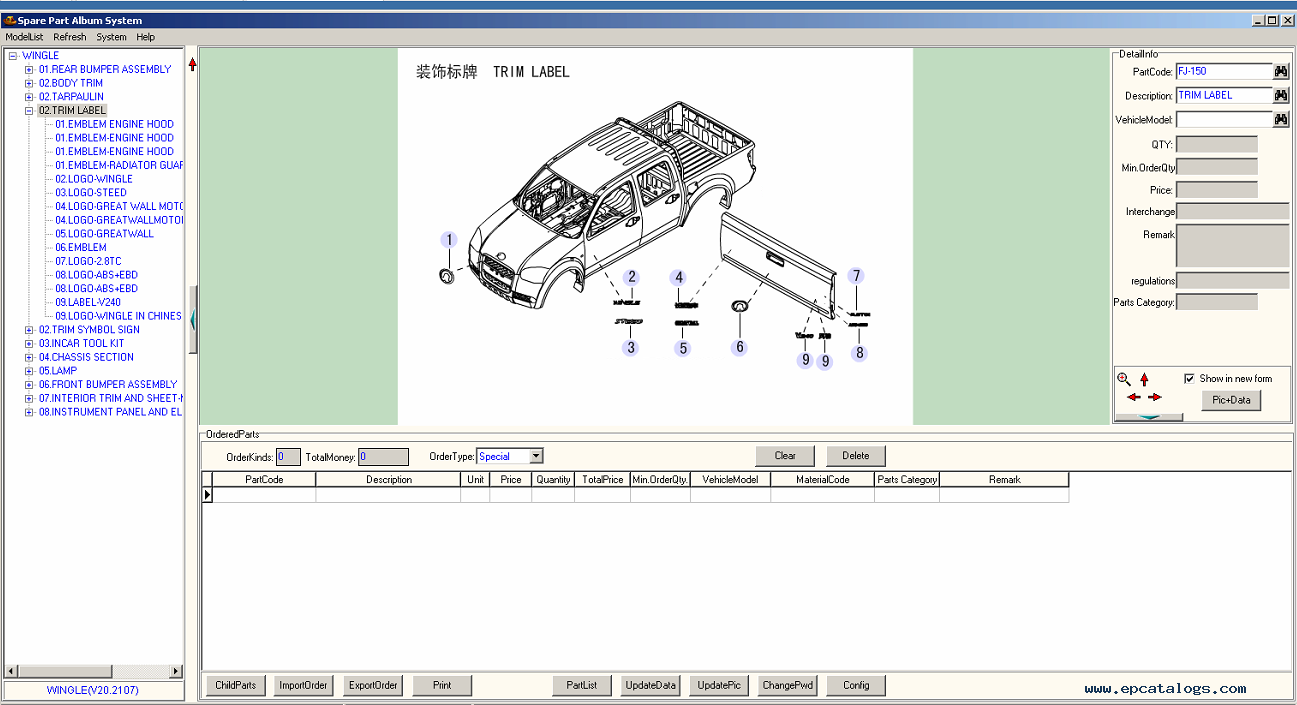The image size is (1297, 705).
Task: Expand the 02.TRIM SYMBOL SIGN node
Action: click(x=30, y=330)
